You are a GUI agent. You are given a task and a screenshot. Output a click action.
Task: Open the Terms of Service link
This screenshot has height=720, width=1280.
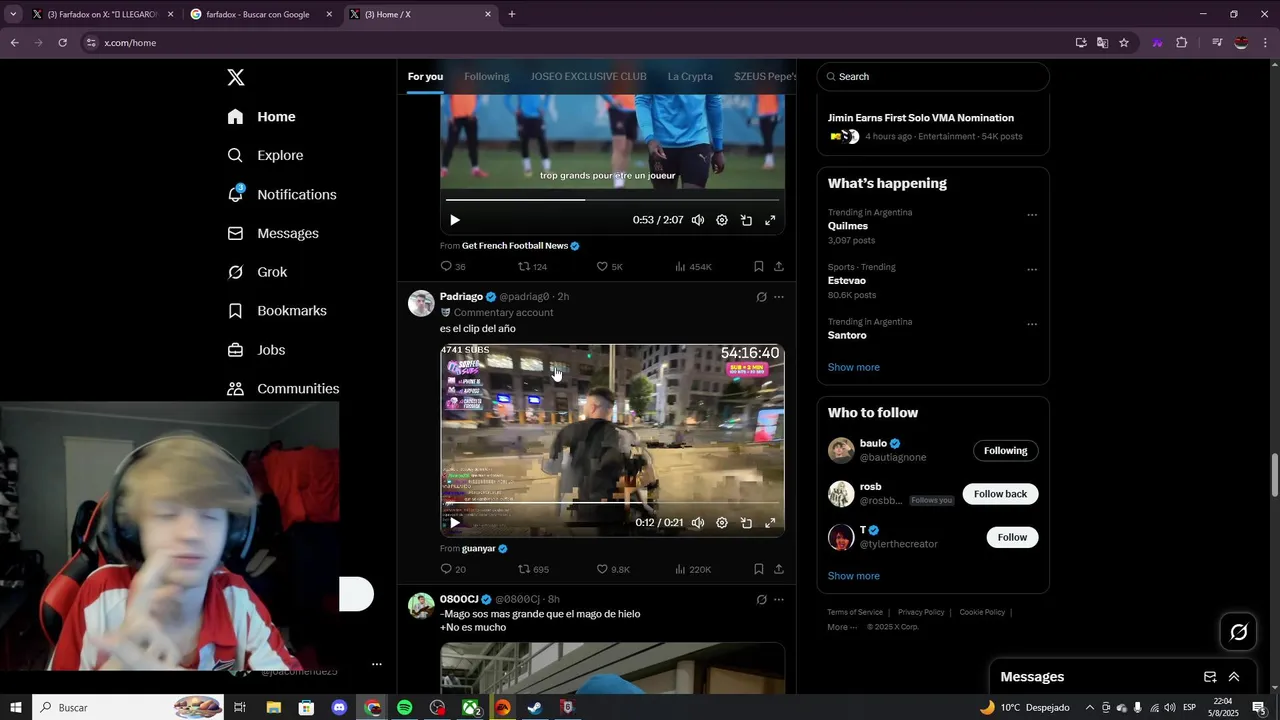coord(855,612)
